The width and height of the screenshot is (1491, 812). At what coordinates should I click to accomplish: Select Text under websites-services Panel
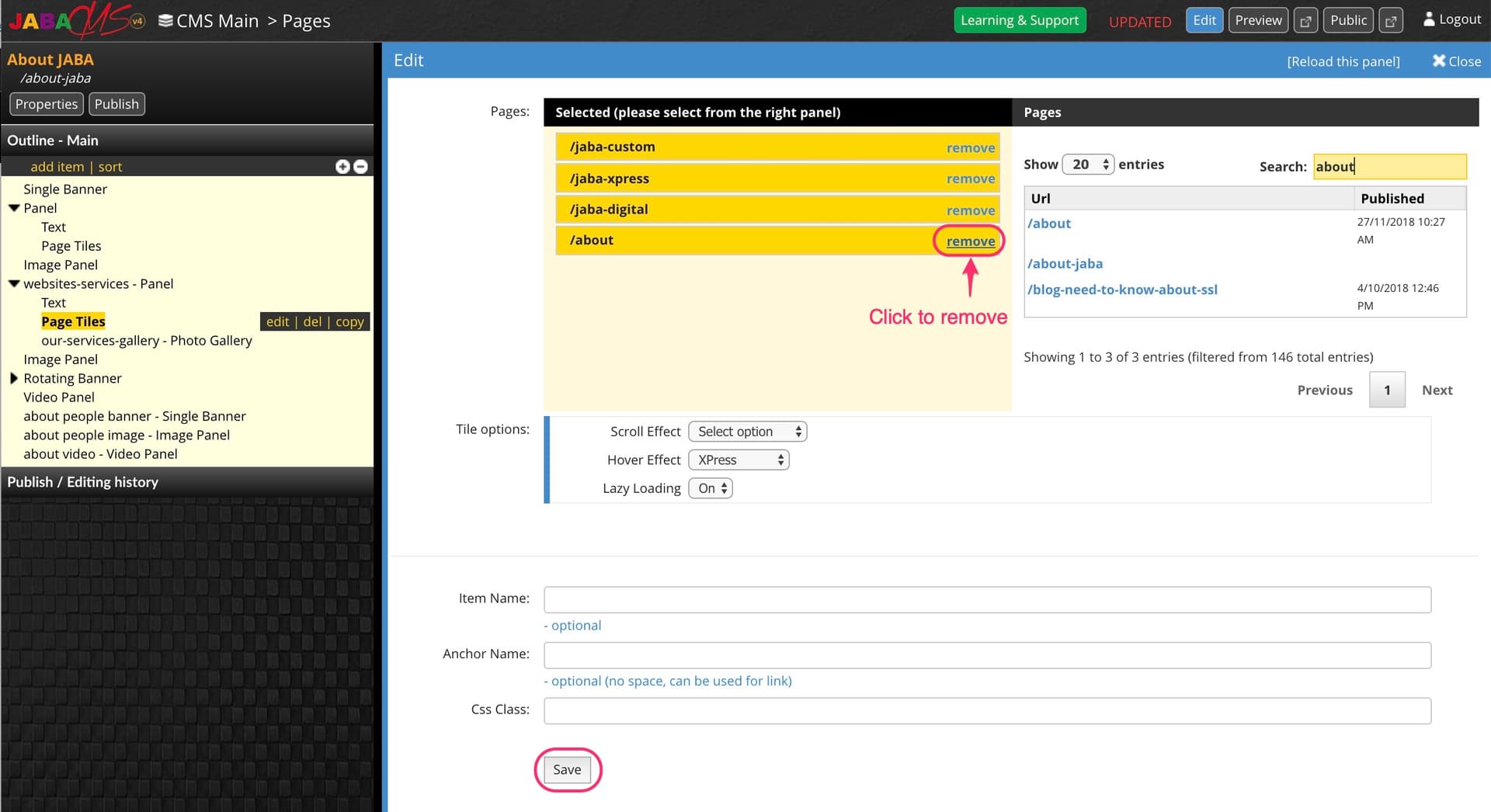pos(54,303)
